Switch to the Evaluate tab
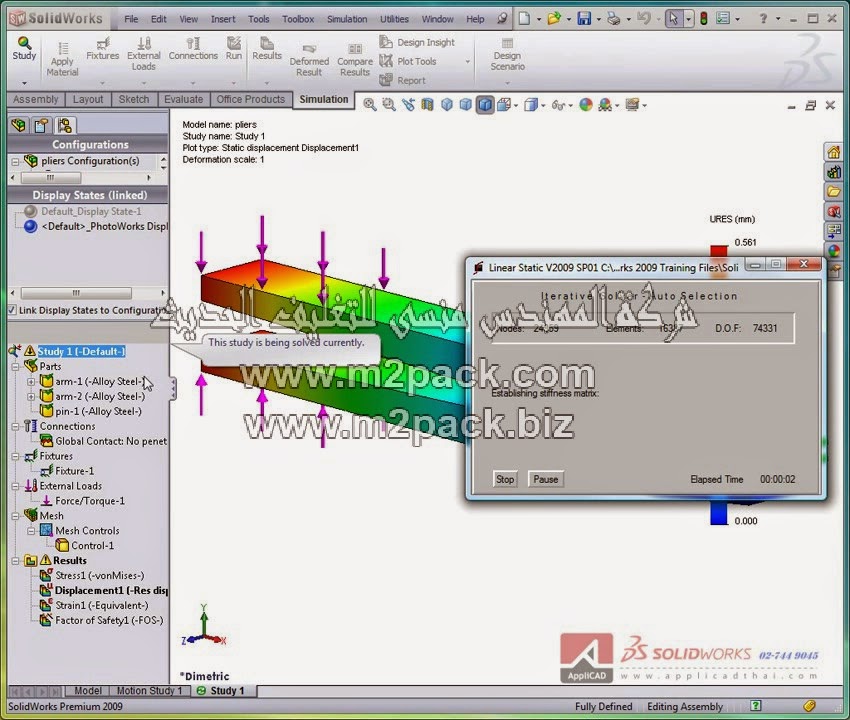850x720 pixels. 183,99
